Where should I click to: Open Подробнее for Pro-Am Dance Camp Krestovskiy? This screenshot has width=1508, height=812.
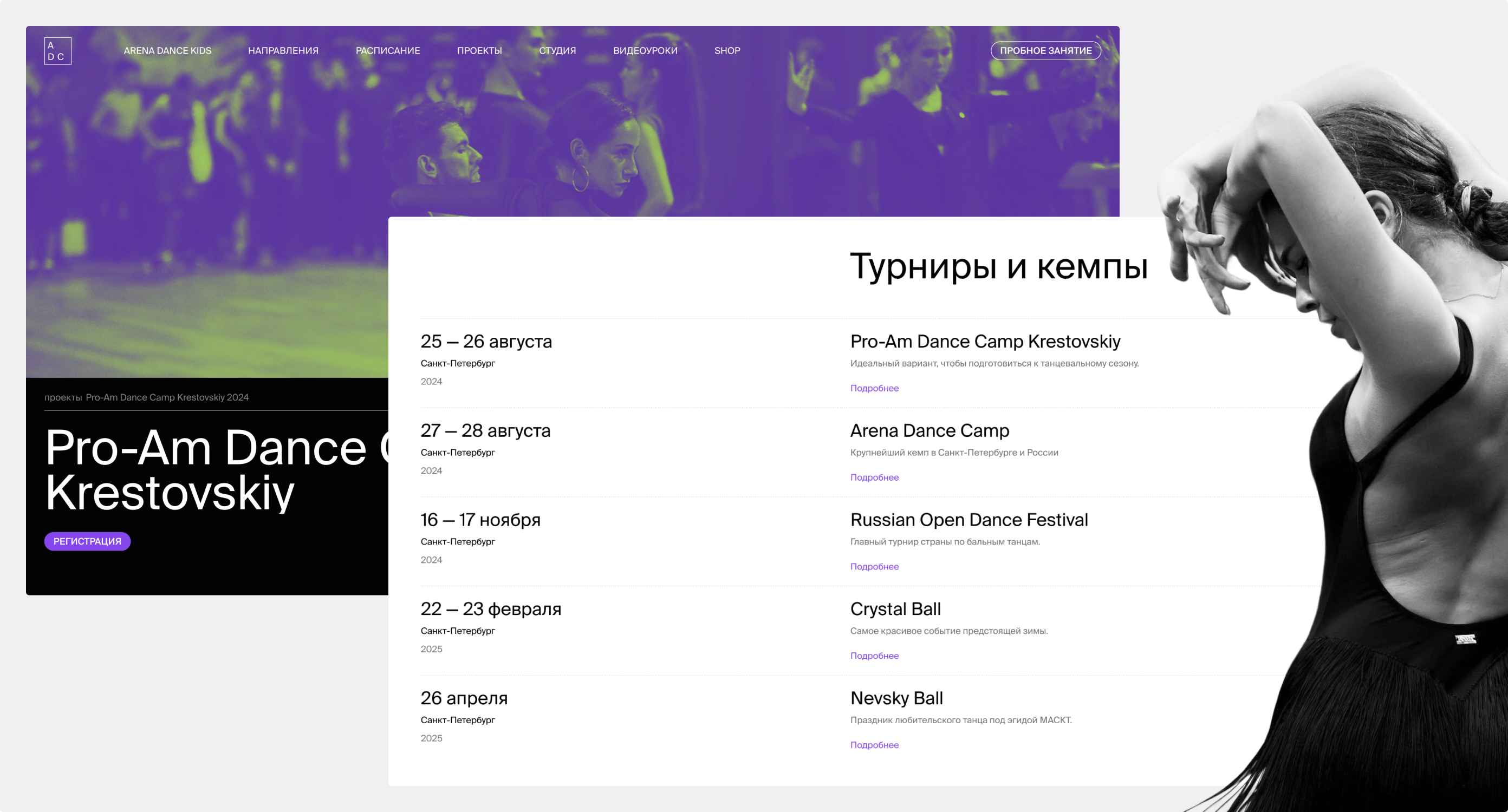coord(874,388)
